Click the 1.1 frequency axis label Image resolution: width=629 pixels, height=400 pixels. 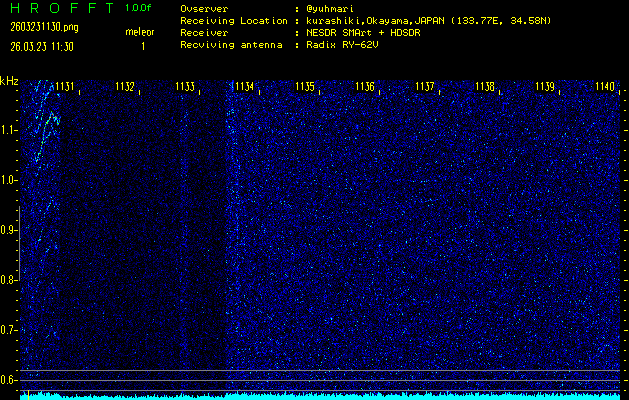click(9, 130)
